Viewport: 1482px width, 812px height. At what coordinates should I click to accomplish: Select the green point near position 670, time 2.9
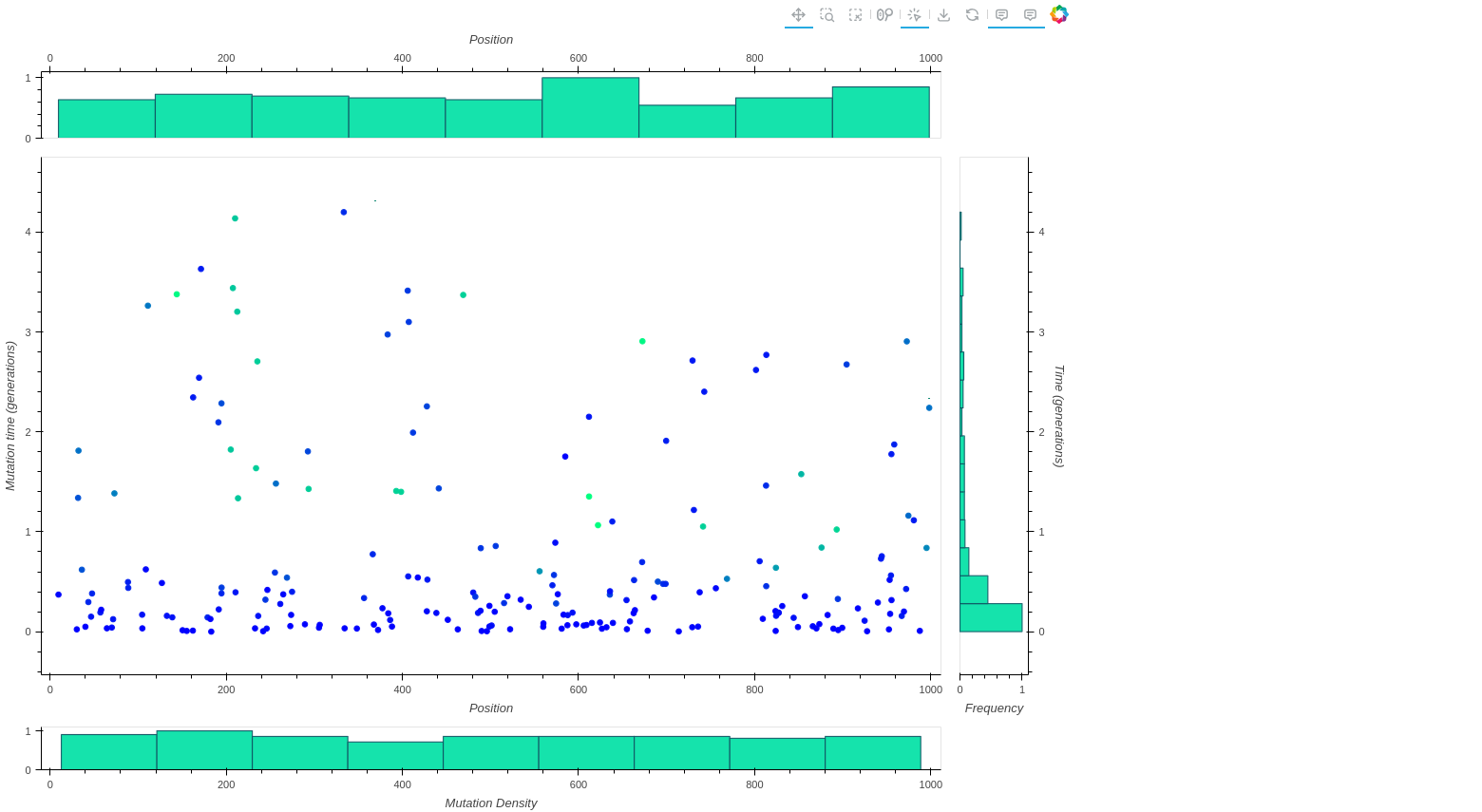click(642, 341)
